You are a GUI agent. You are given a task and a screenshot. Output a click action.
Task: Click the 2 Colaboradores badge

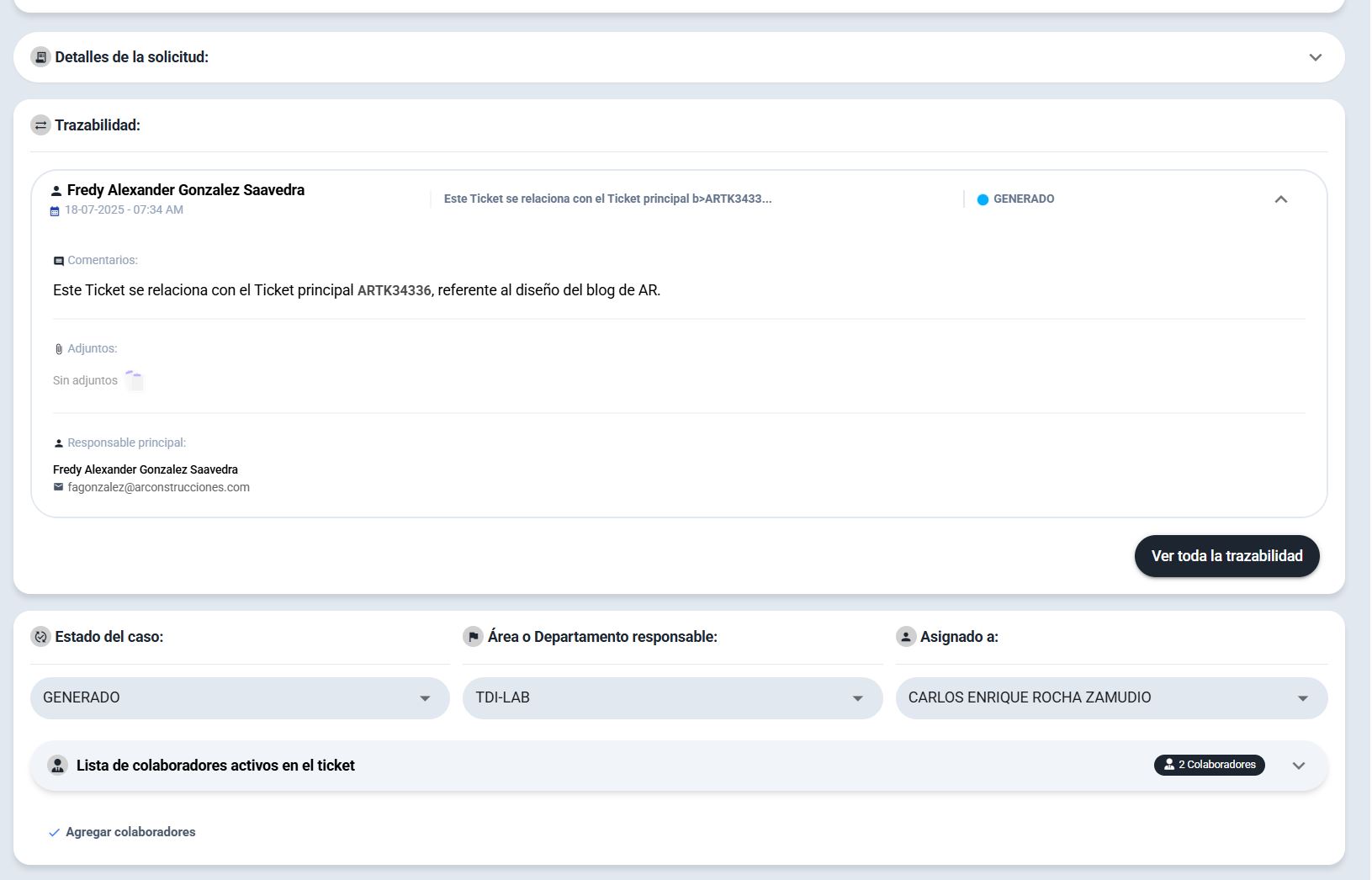[1209, 765]
